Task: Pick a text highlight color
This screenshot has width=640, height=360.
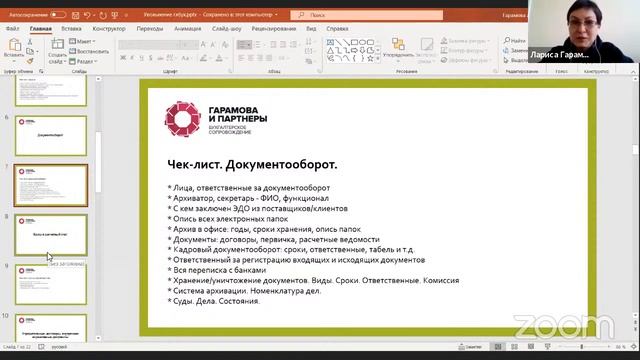Action: click(203, 58)
